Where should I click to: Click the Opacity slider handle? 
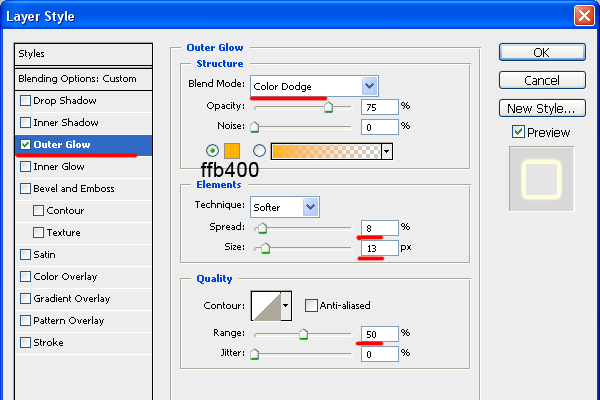328,107
